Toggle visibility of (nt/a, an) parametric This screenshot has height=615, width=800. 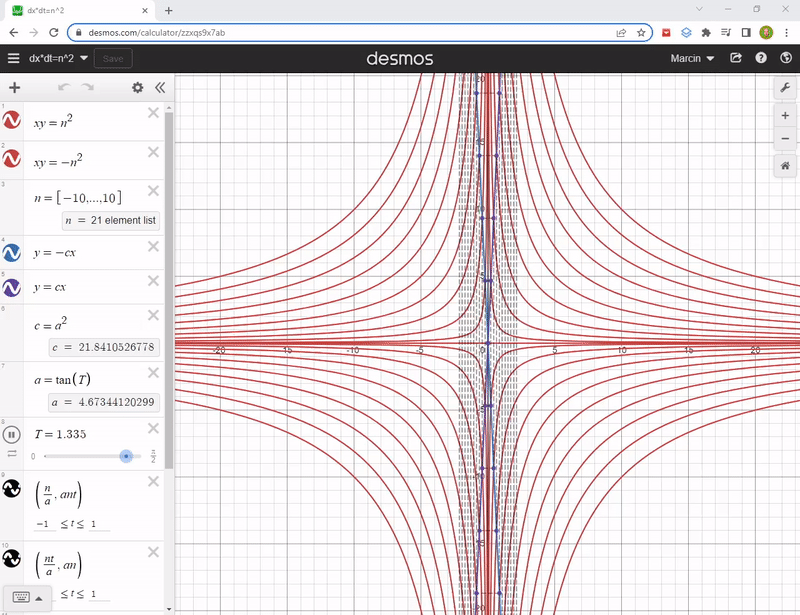point(11,559)
